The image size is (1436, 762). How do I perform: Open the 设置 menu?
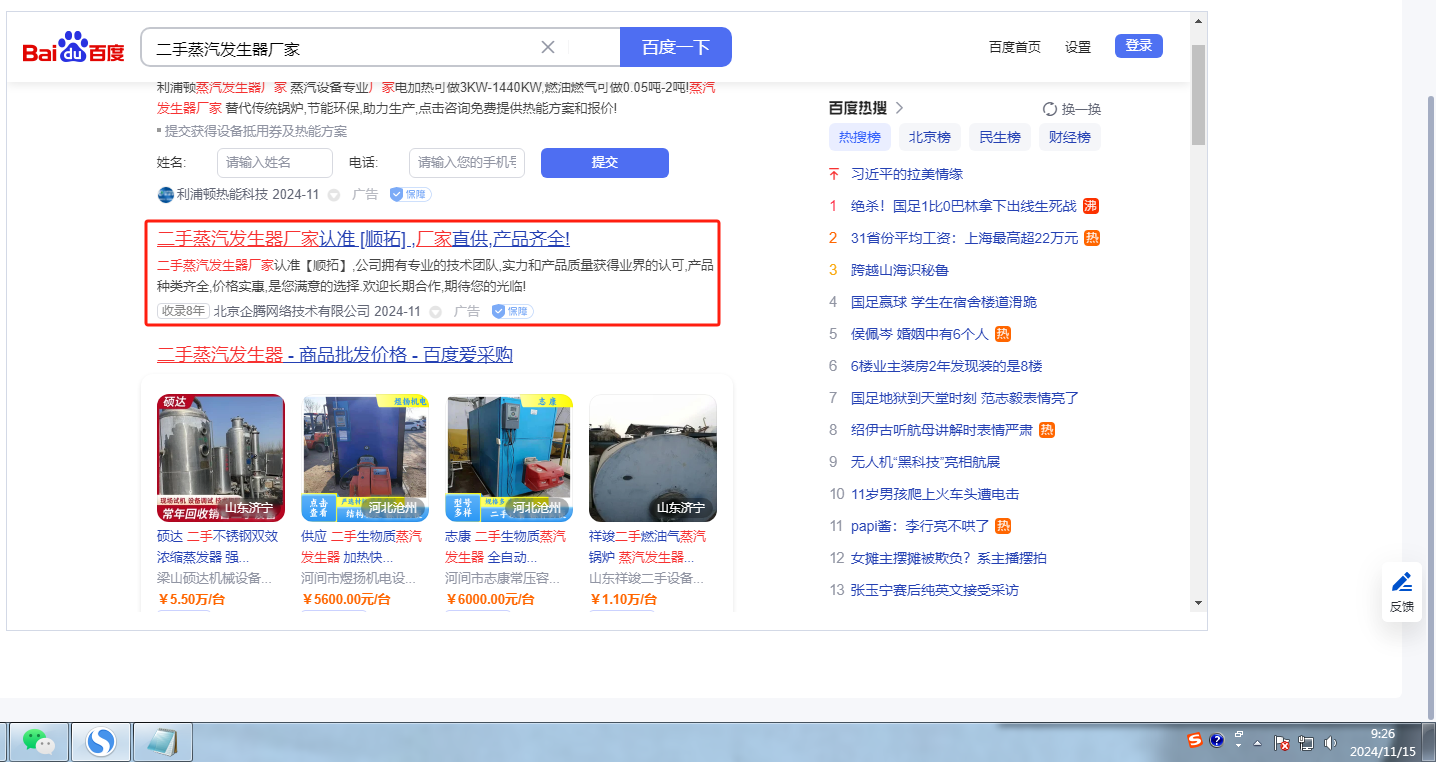[x=1078, y=47]
